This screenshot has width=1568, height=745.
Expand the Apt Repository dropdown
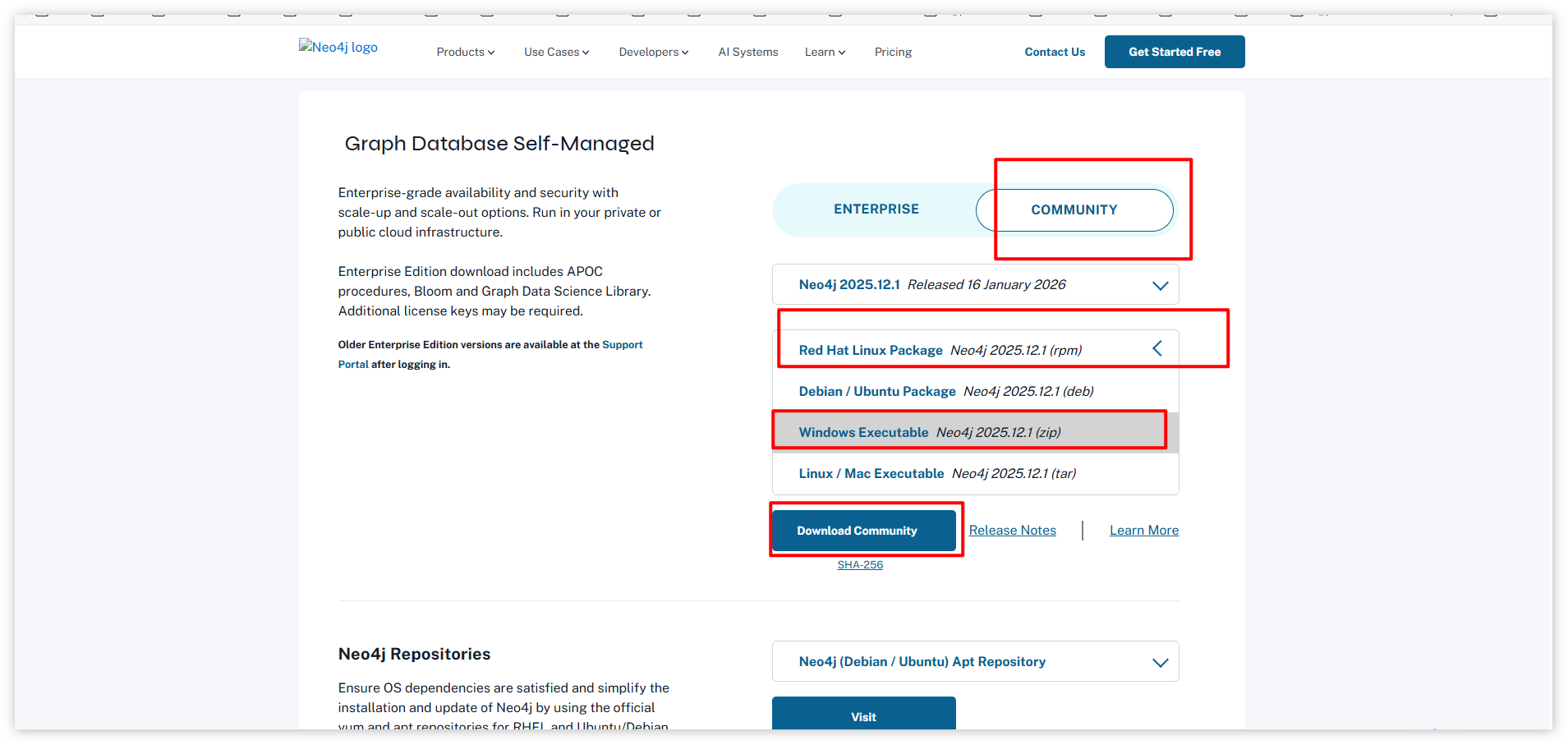tap(976, 661)
